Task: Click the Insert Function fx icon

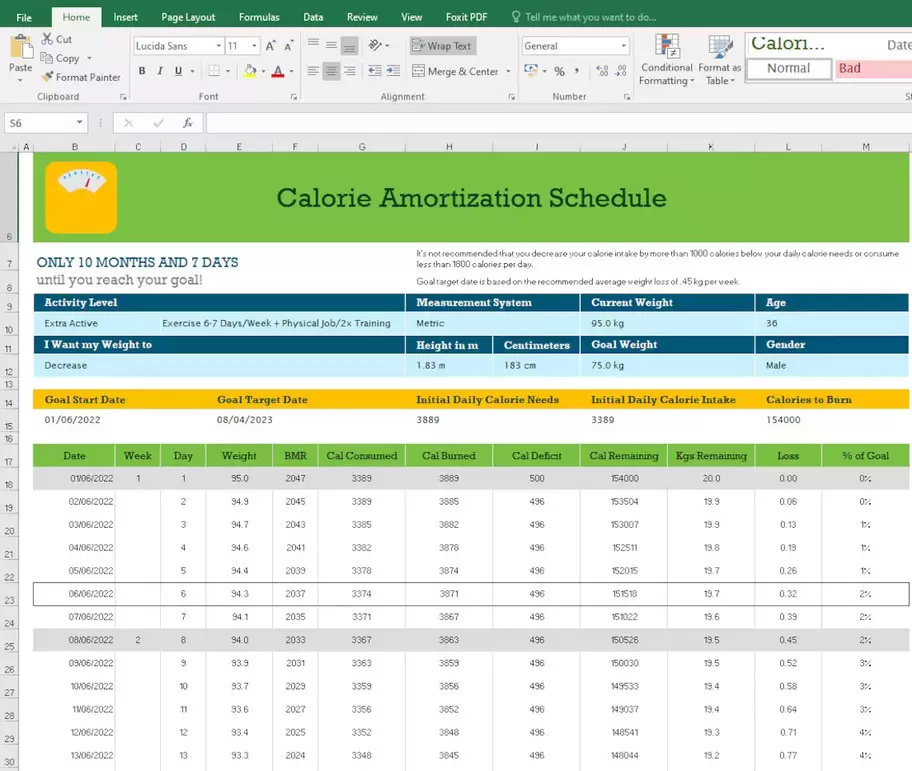Action: pyautogui.click(x=187, y=123)
